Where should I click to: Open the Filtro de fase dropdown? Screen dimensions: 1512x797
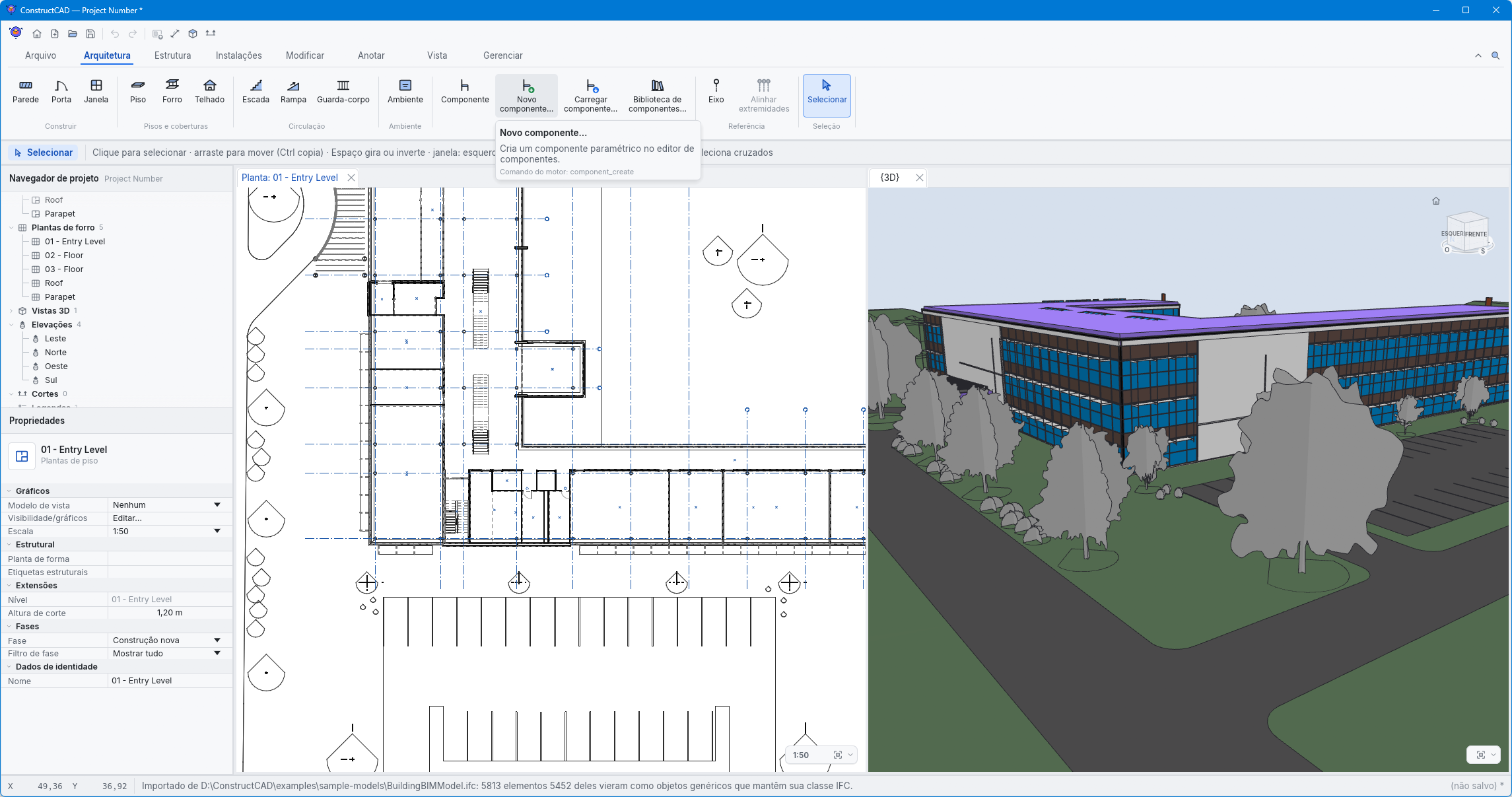point(170,653)
